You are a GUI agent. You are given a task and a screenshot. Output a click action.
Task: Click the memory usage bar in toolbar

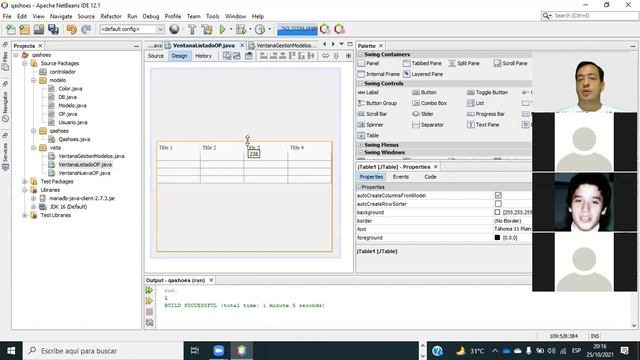(297, 29)
